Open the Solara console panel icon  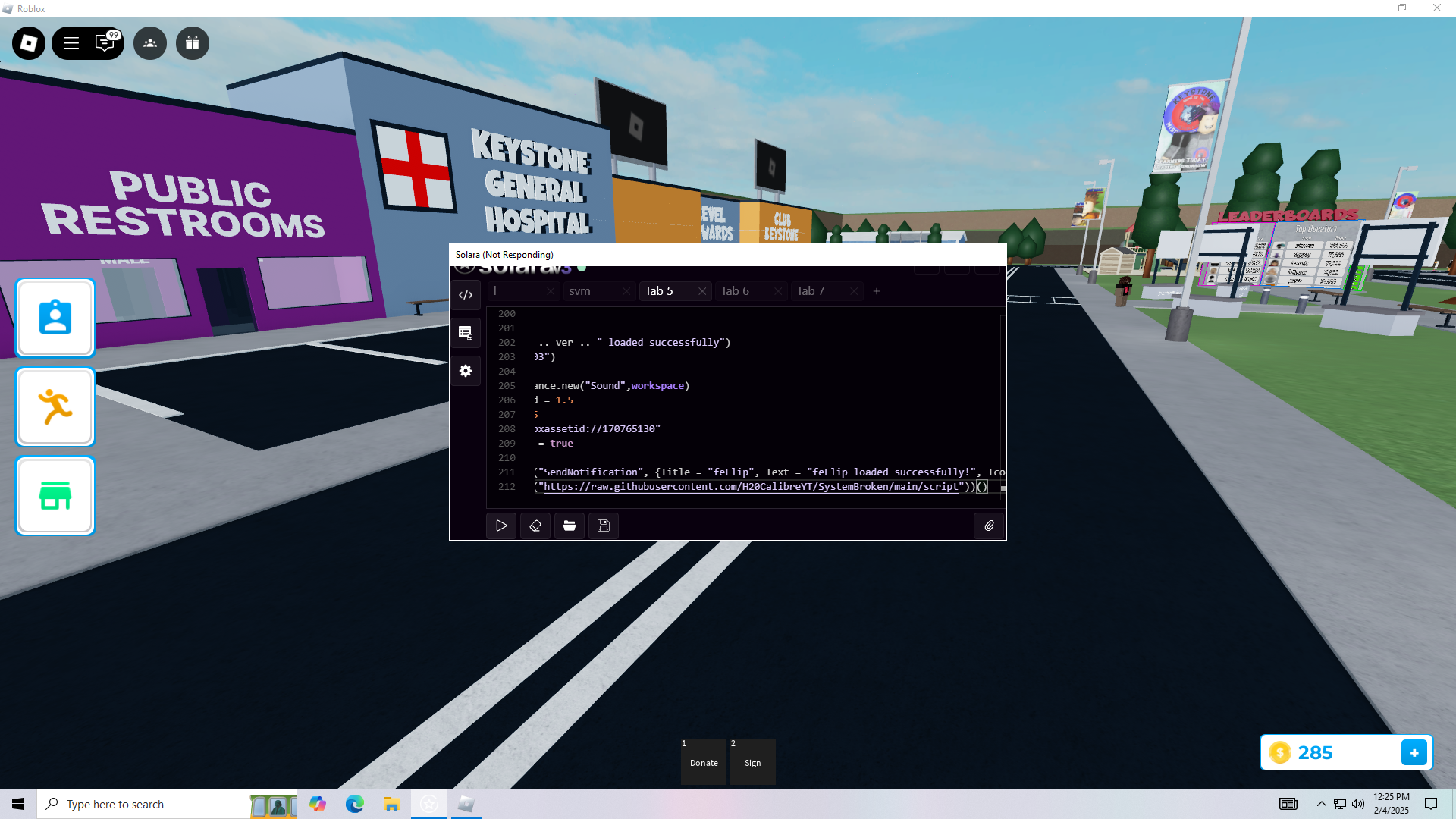pyautogui.click(x=466, y=333)
